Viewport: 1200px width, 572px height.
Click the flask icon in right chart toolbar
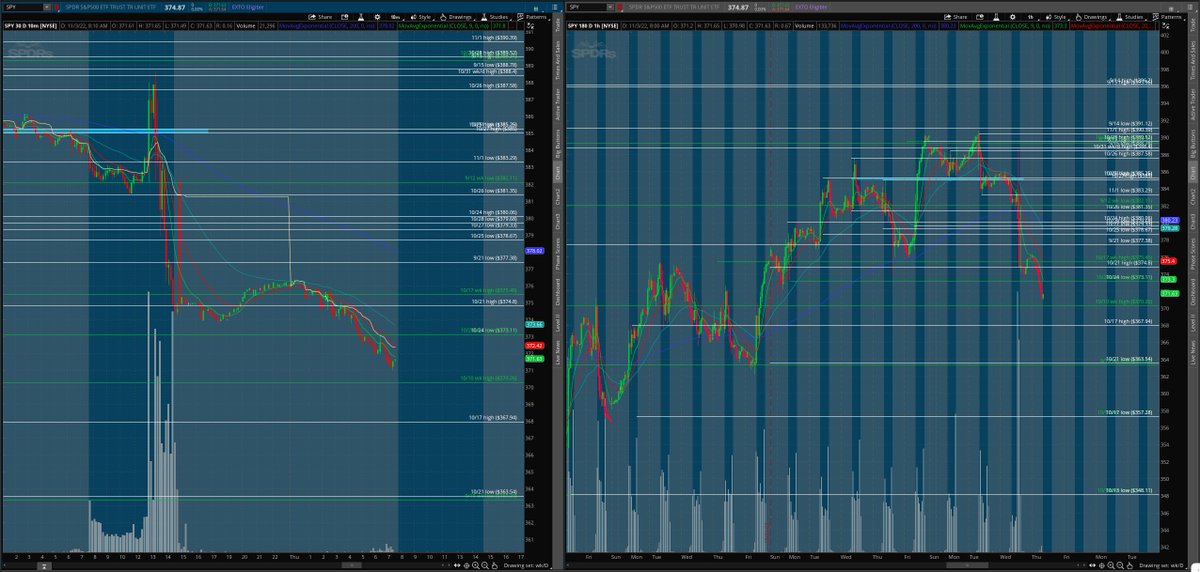coord(996,17)
